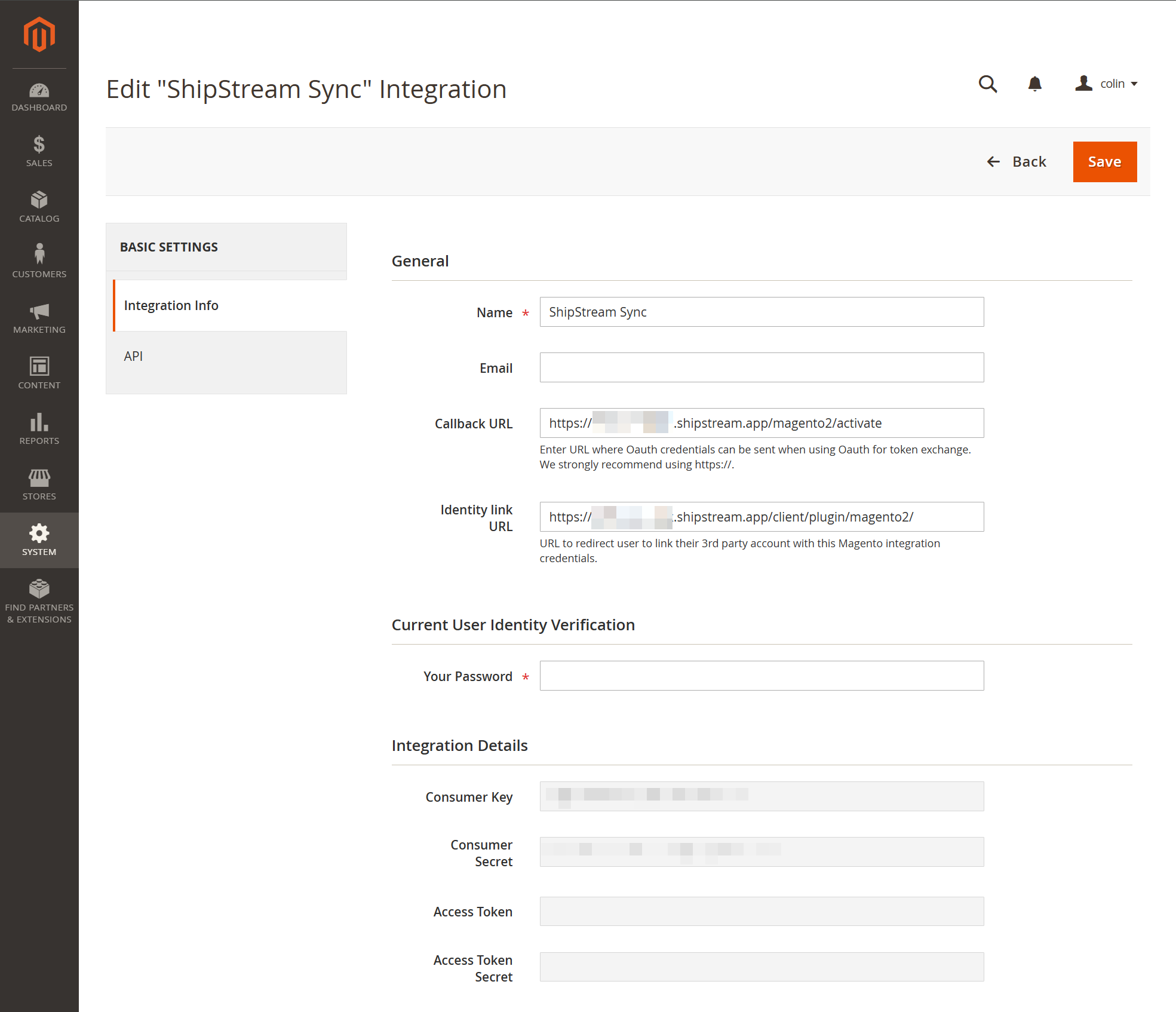Click the orange Save button

pos(1104,162)
